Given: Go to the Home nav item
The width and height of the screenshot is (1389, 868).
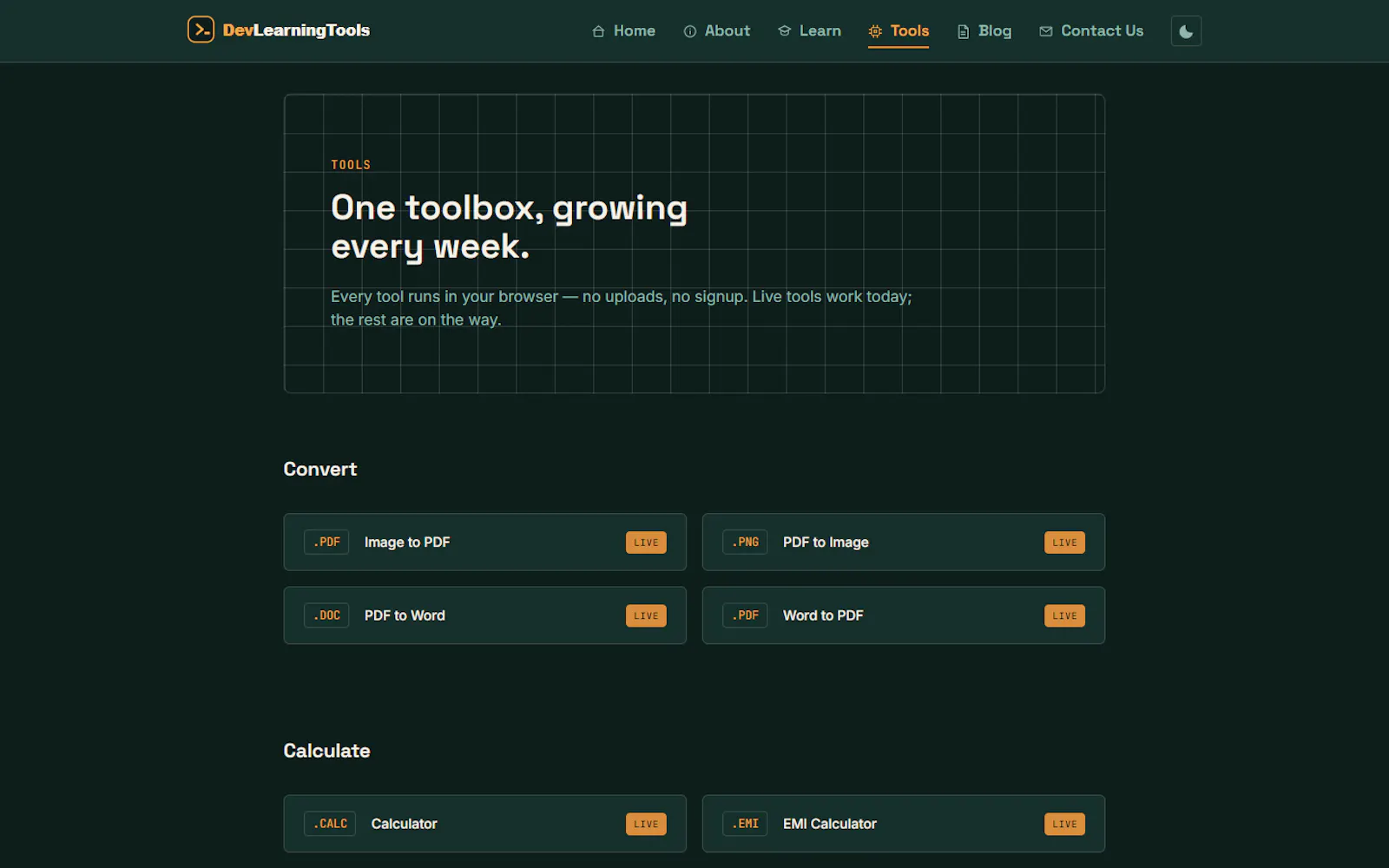Looking at the screenshot, I should pyautogui.click(x=623, y=30).
